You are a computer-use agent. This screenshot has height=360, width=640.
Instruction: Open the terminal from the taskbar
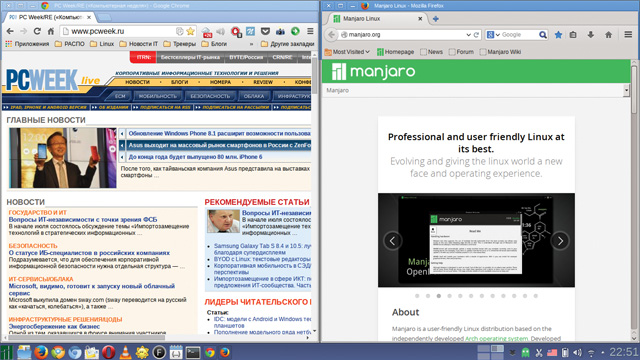193,352
